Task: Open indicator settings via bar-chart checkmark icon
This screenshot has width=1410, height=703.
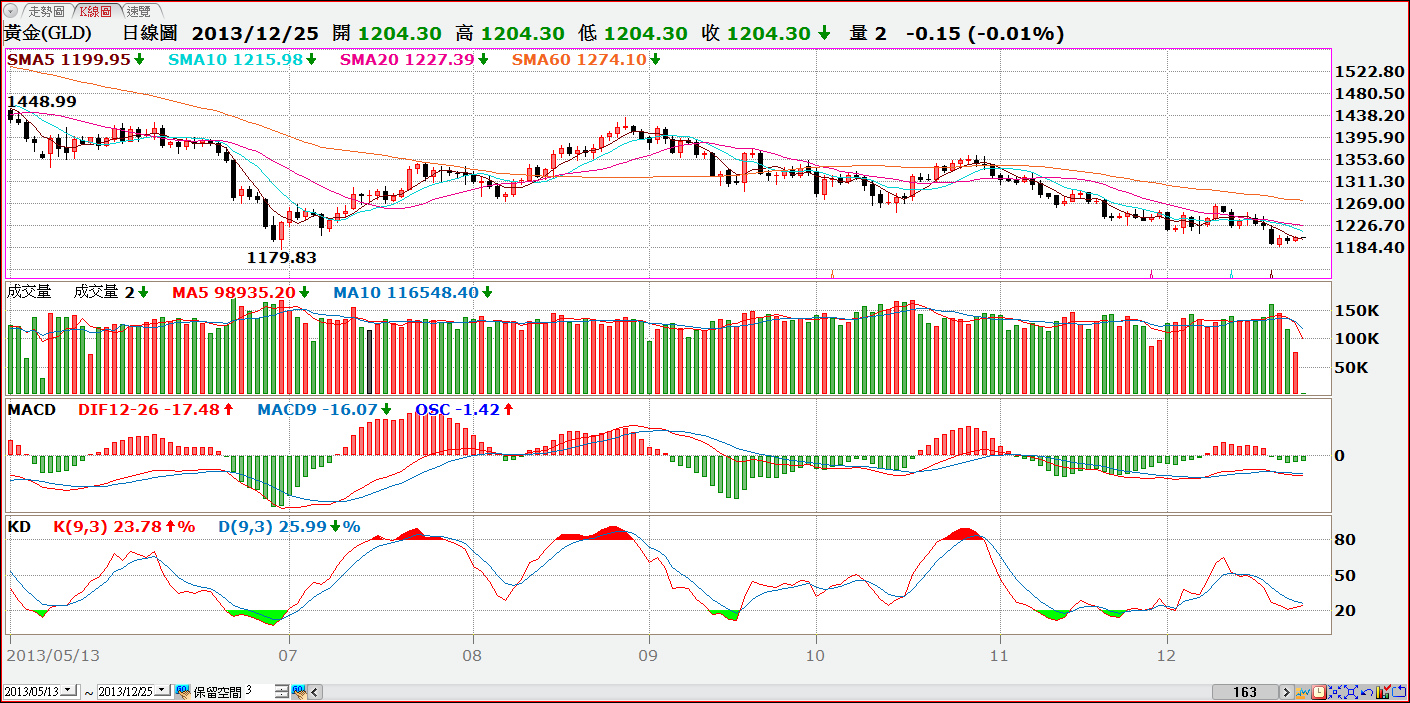Action: pos(1382,691)
